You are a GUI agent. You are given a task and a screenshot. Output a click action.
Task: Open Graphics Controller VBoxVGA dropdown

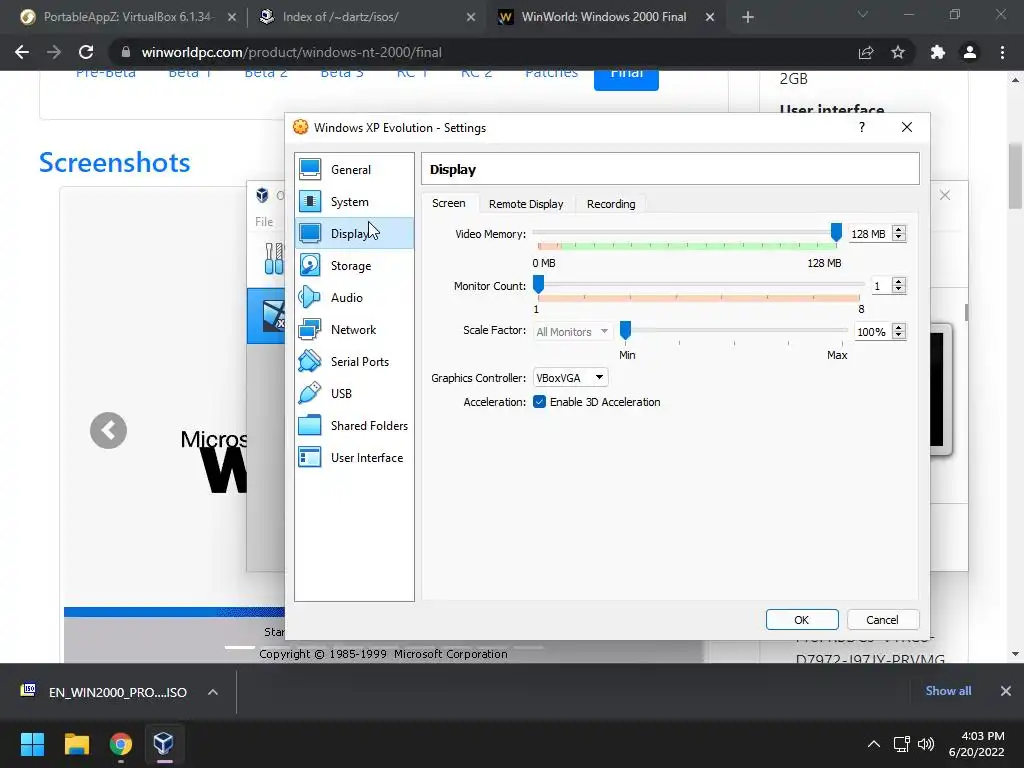tap(571, 377)
